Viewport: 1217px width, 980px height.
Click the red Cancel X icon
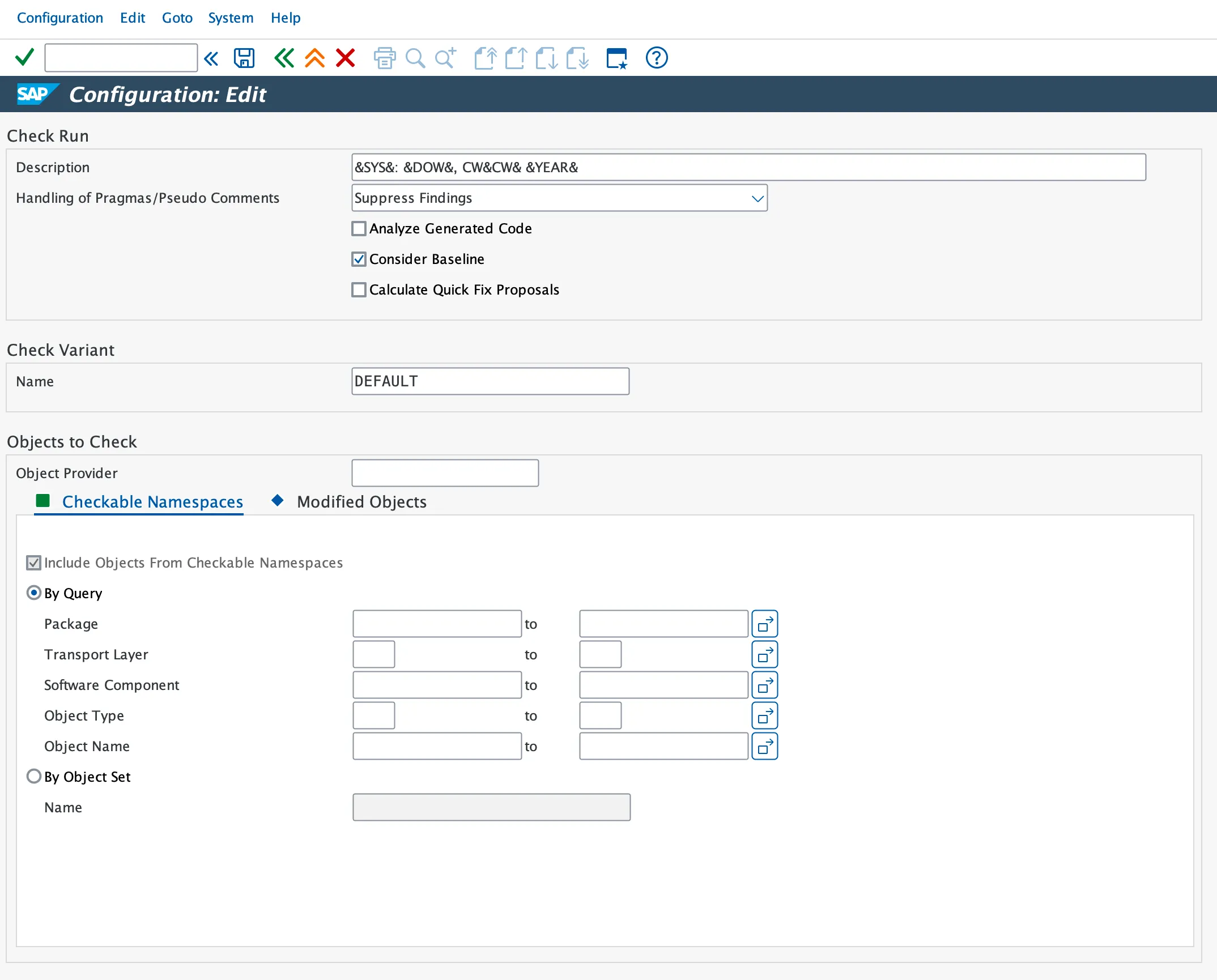(x=345, y=58)
